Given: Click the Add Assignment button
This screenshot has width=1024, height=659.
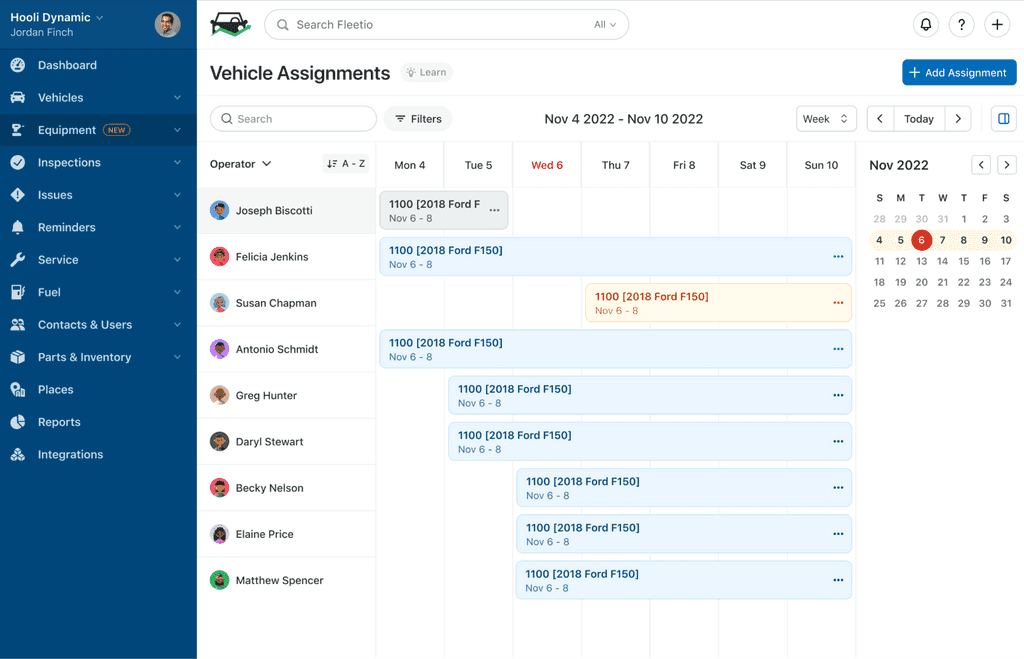Looking at the screenshot, I should [x=959, y=73].
